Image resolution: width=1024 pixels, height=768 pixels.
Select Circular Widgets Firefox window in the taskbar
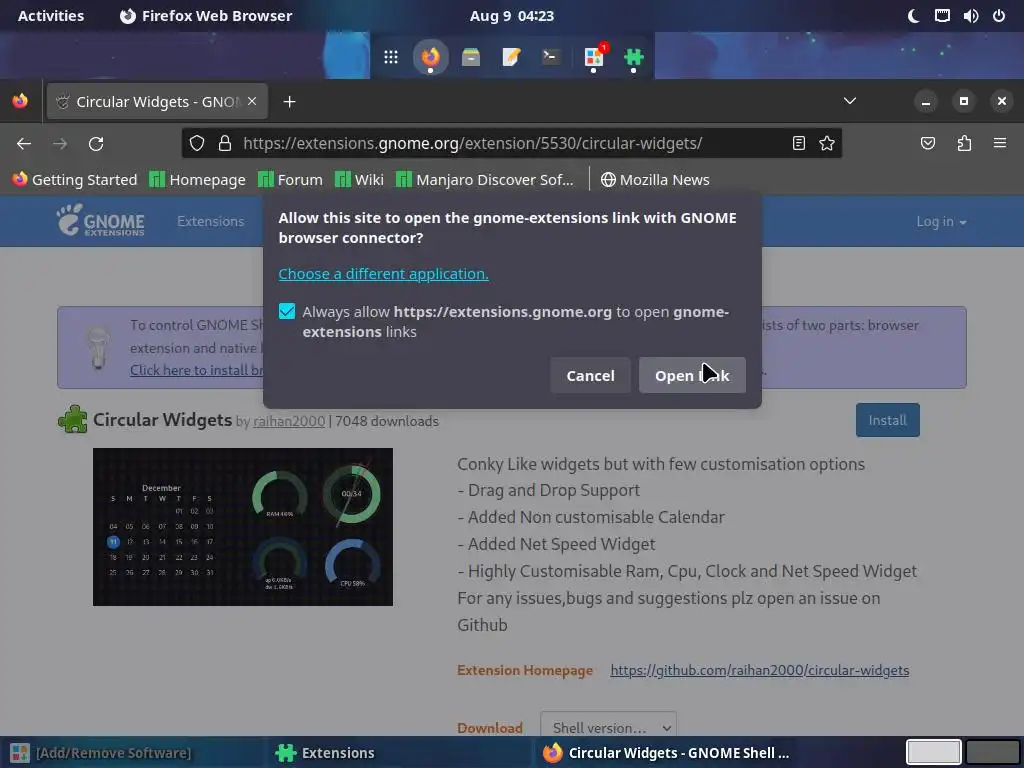click(x=666, y=753)
